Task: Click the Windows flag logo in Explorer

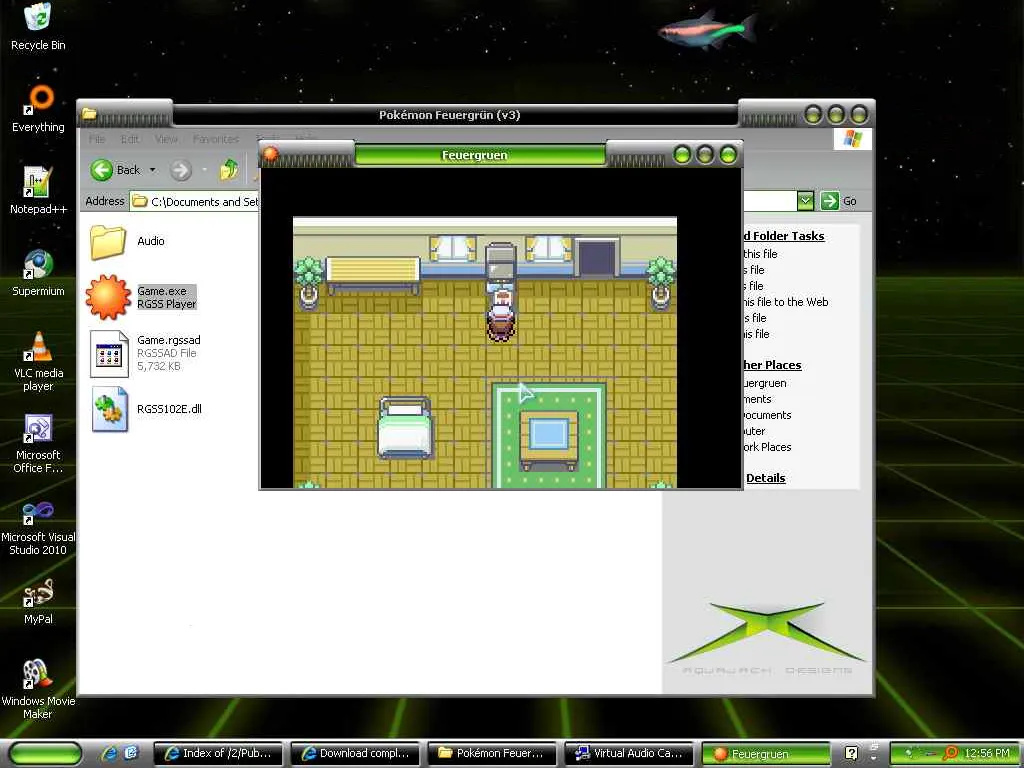Action: click(x=852, y=139)
